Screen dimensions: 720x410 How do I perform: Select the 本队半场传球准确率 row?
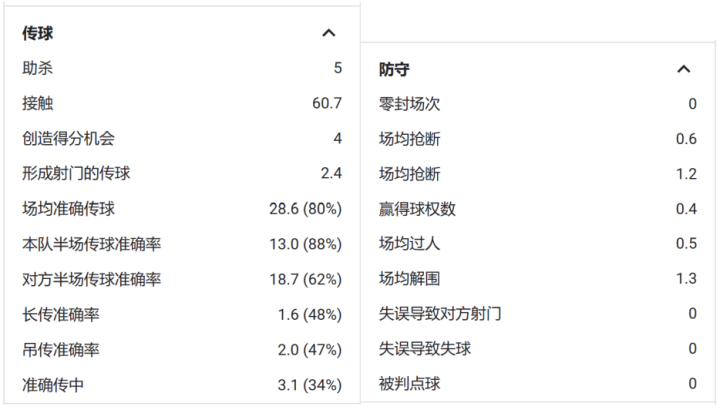click(x=91, y=244)
